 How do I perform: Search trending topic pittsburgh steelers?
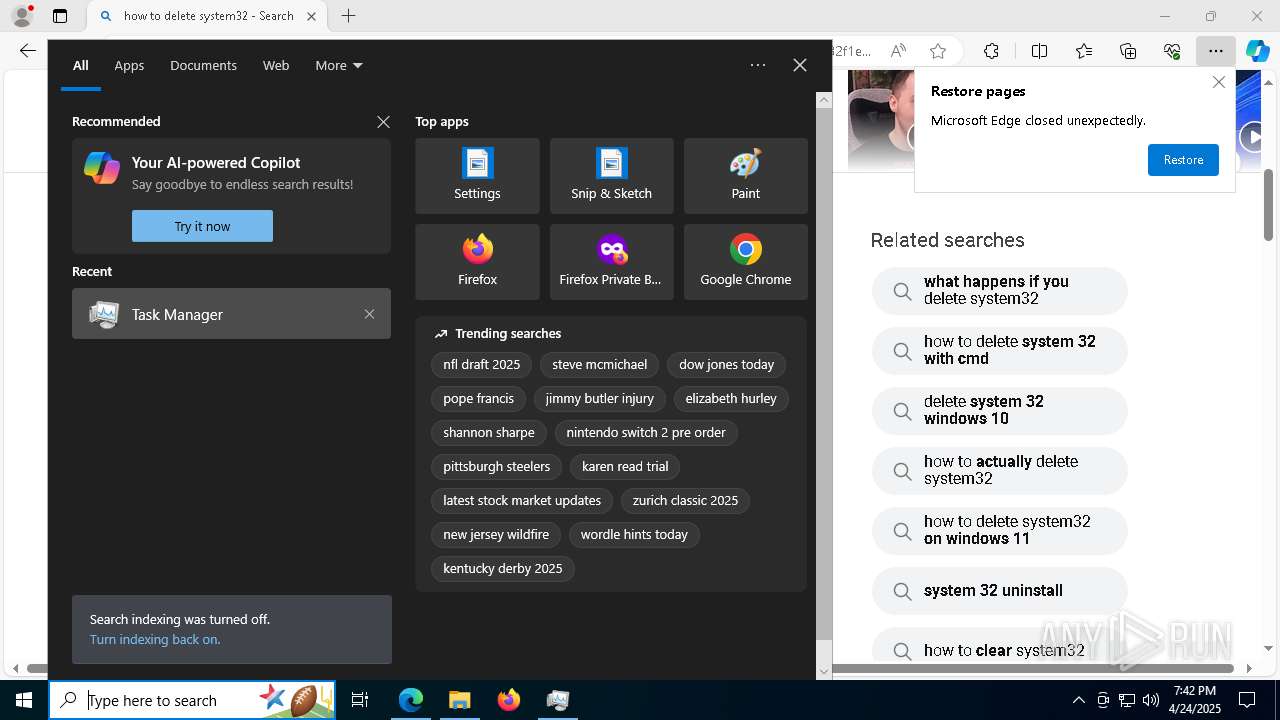pyautogui.click(x=497, y=466)
